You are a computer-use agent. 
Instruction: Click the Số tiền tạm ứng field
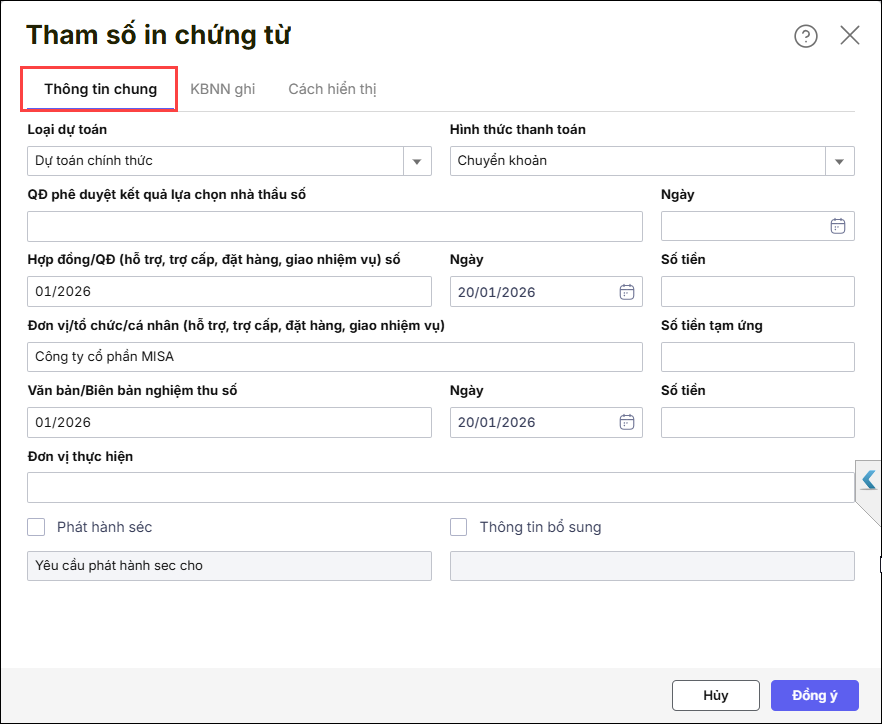coord(757,357)
